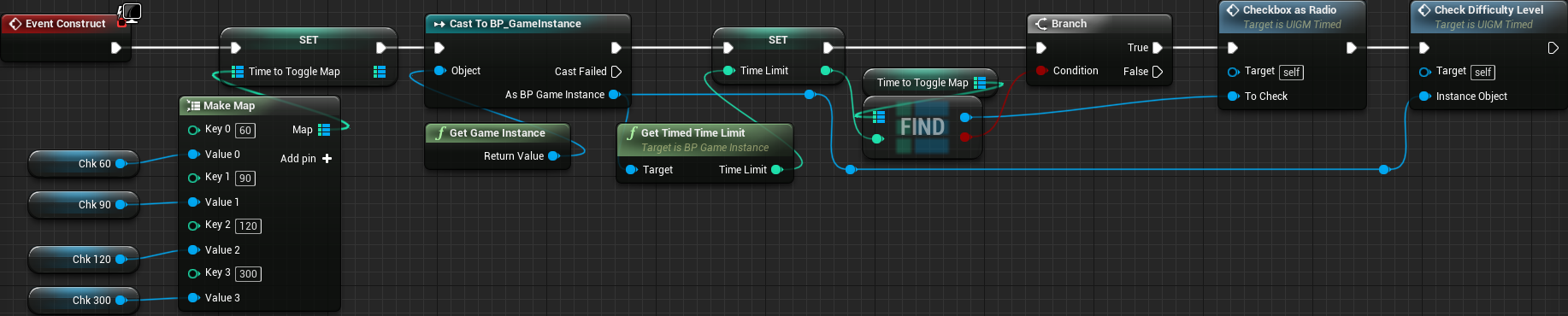This screenshot has width=1568, height=316.
Task: Click the True exec pin on Branch
Action: point(1158,48)
